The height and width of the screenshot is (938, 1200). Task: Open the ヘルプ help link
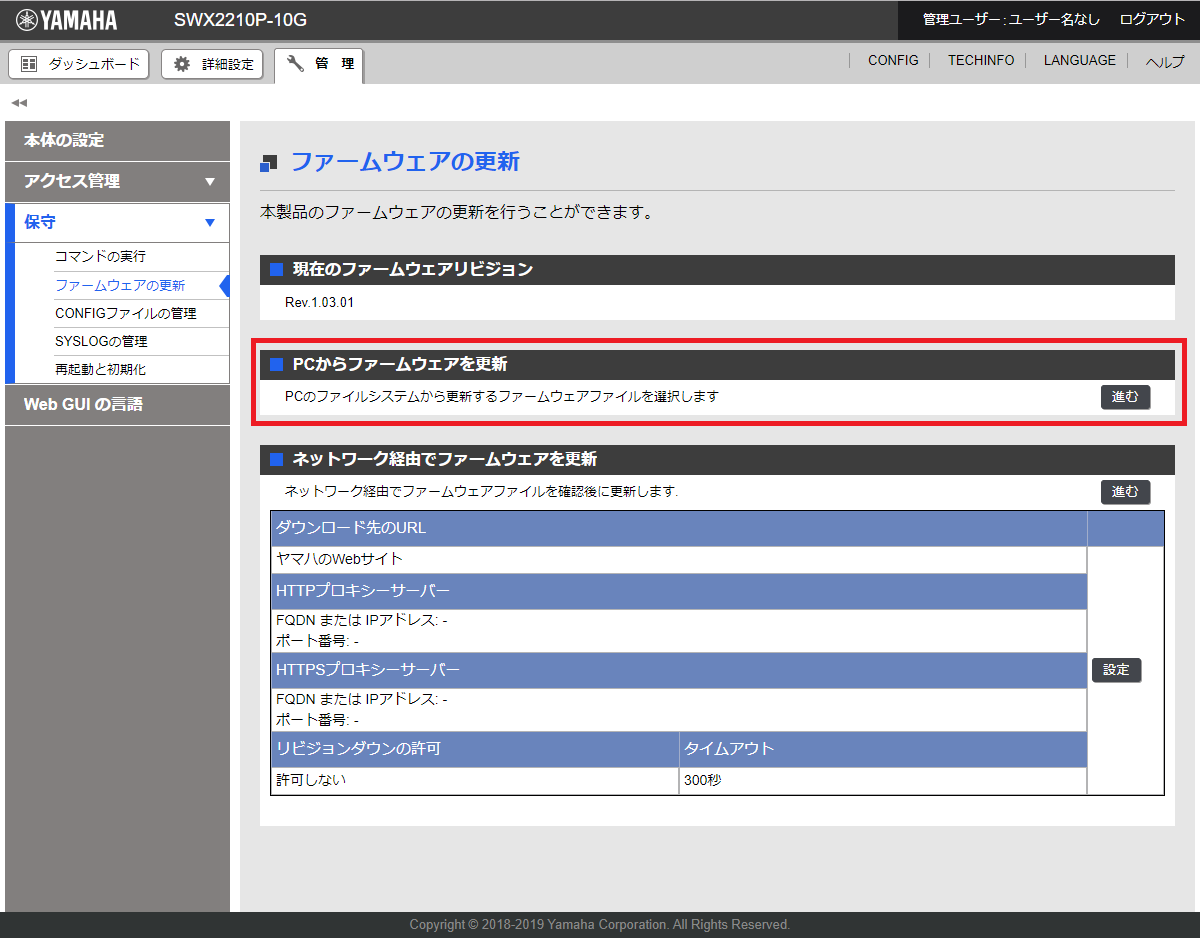pos(1165,61)
